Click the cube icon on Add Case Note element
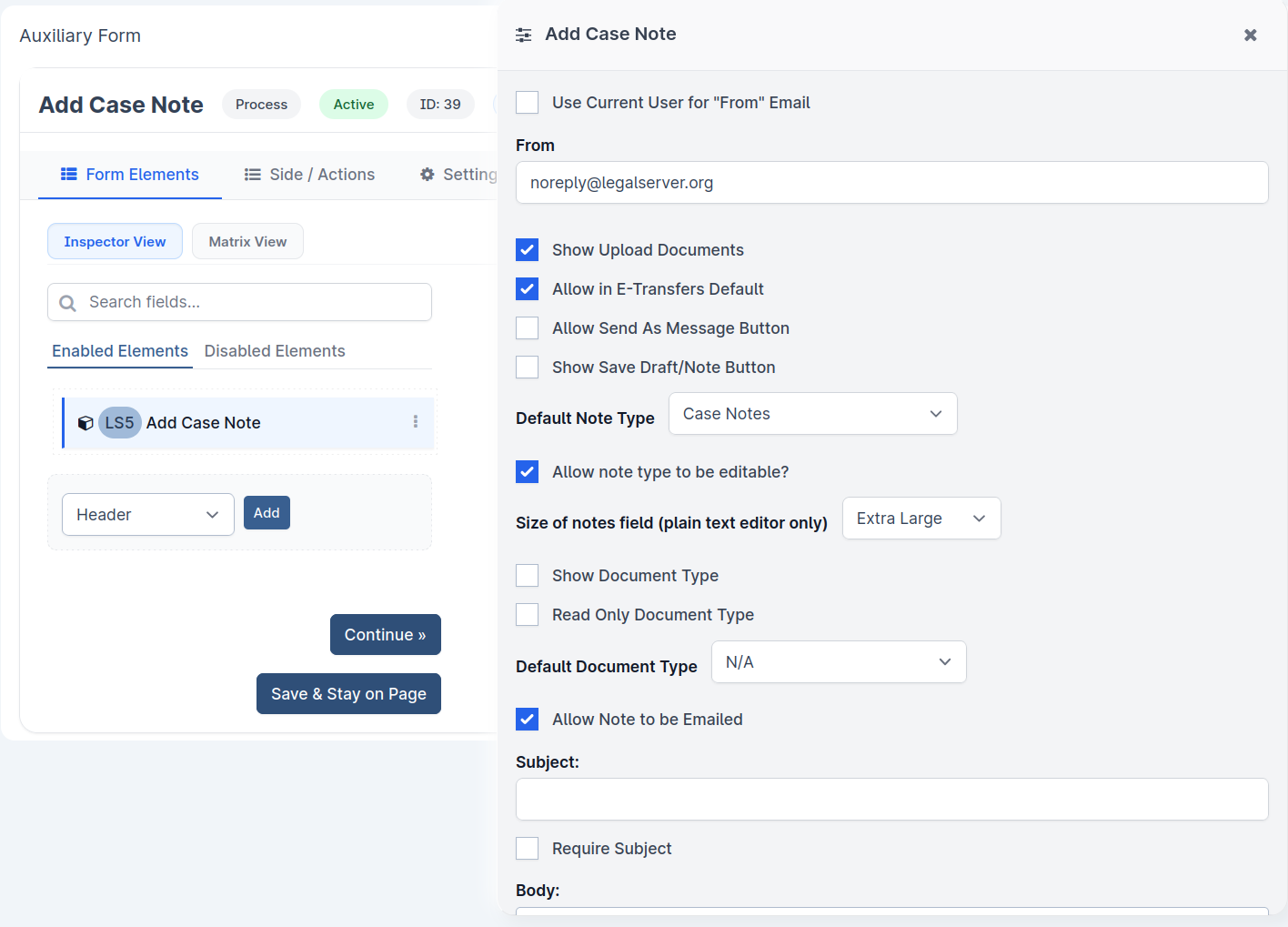The width and height of the screenshot is (1288, 927). click(x=86, y=423)
